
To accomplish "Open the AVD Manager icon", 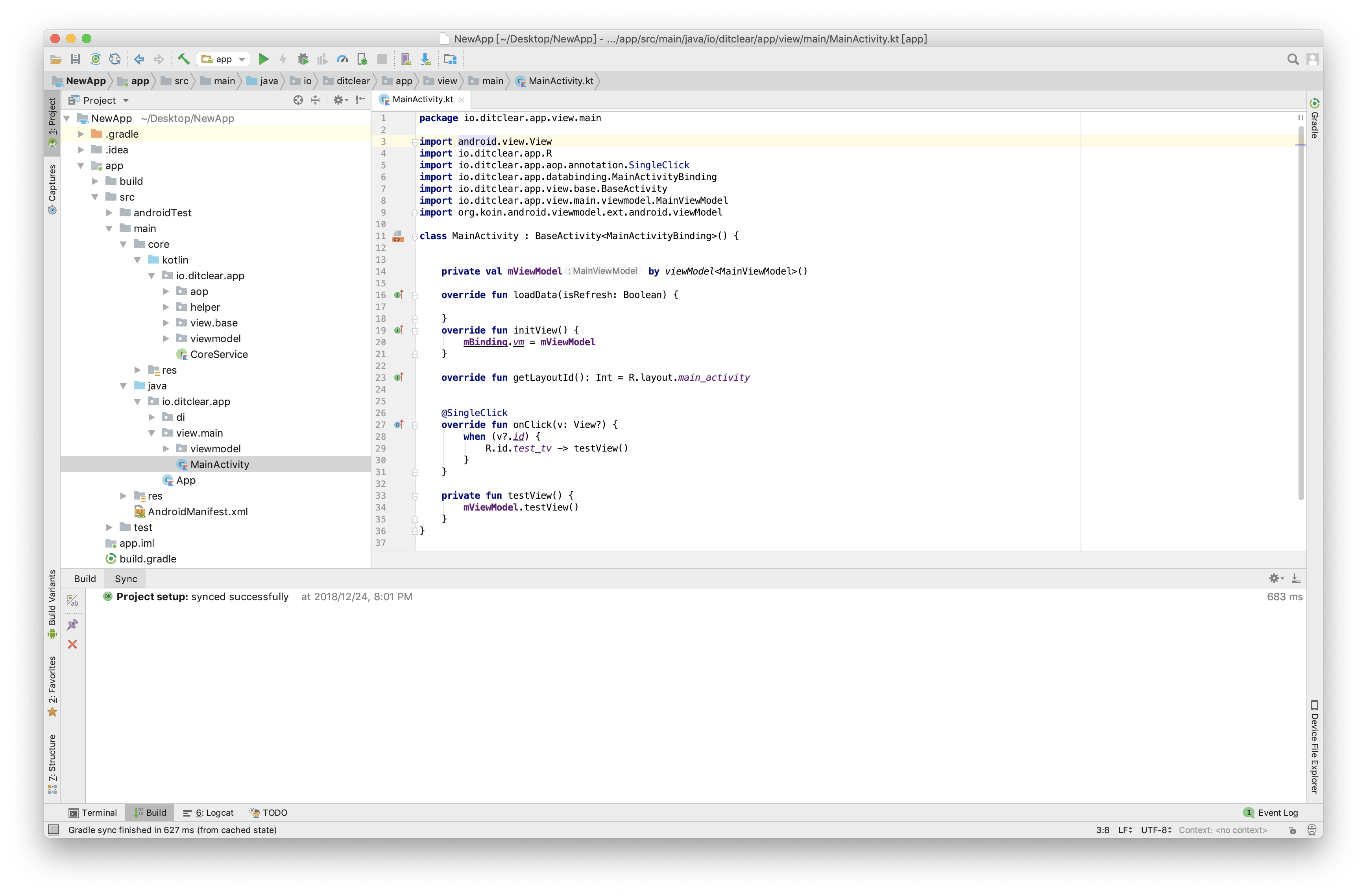I will coord(406,59).
